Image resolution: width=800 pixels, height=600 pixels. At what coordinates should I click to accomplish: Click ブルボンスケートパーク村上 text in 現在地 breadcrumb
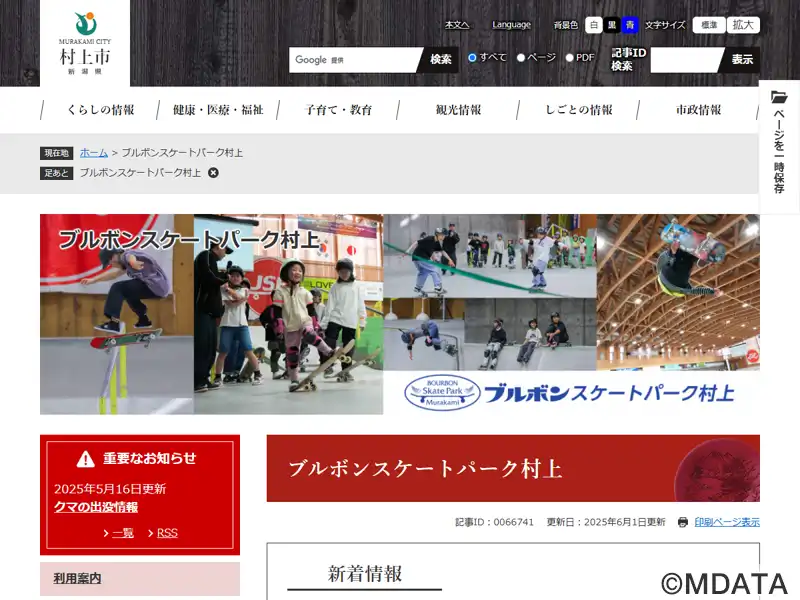(182, 153)
